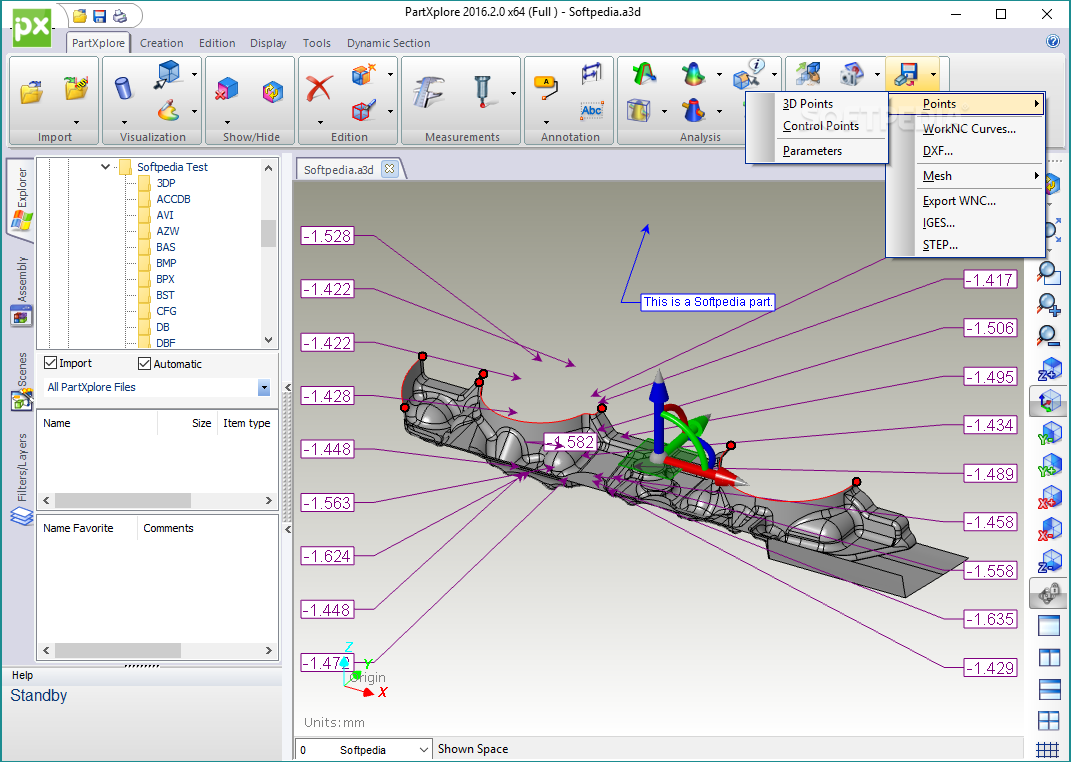Toggle the locked rotation icon on right toolbar

(x=1048, y=593)
